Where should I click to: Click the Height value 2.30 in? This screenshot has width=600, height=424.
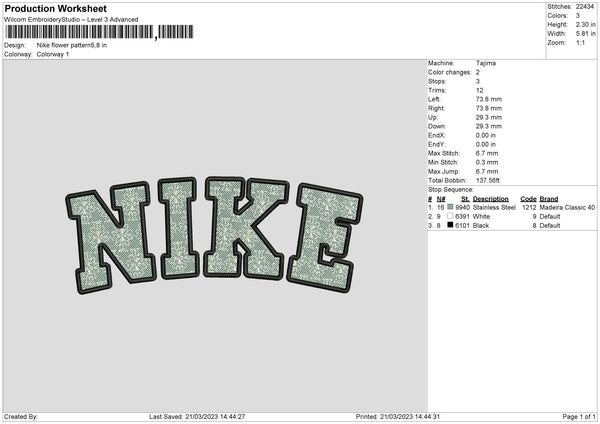click(x=585, y=24)
